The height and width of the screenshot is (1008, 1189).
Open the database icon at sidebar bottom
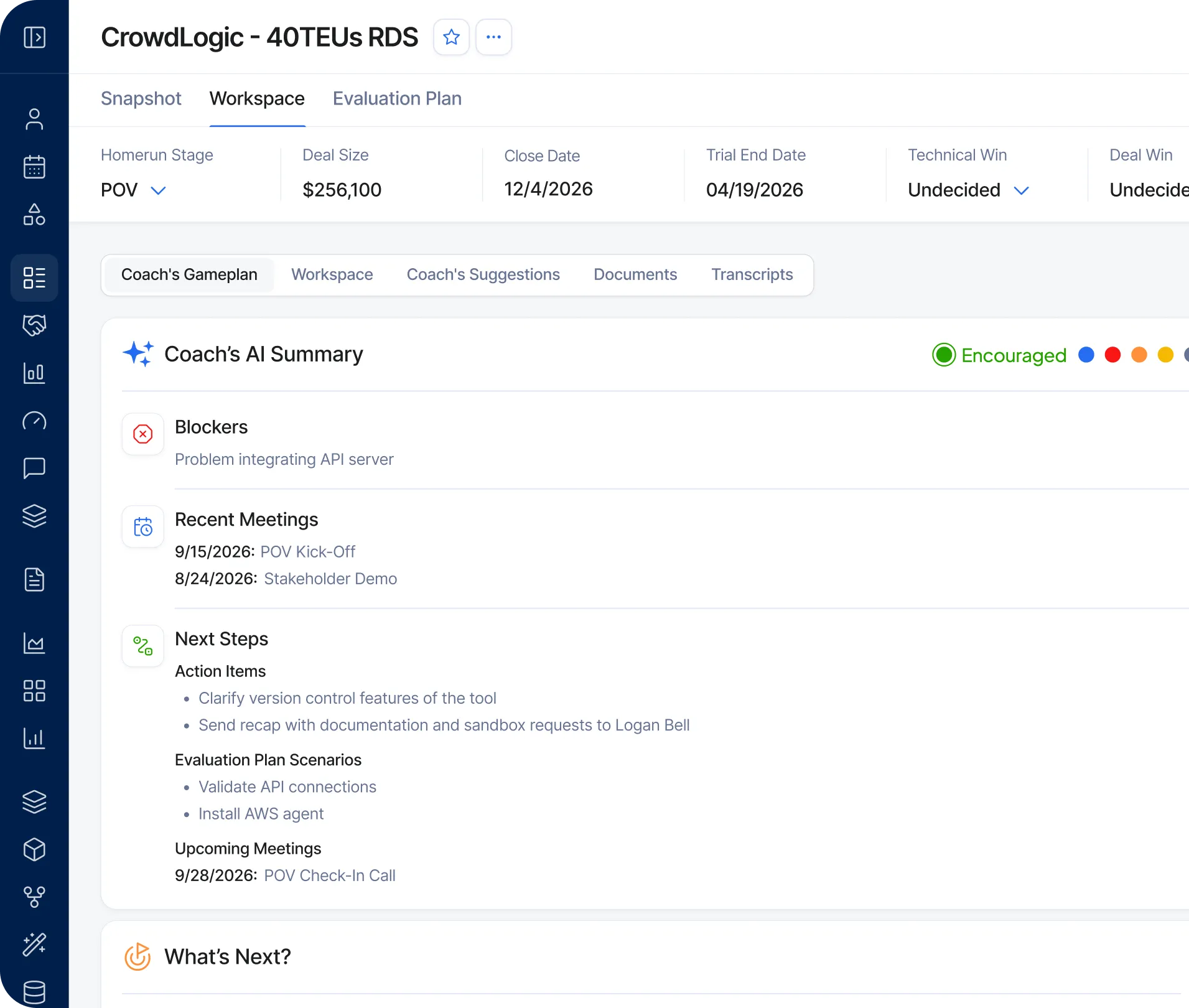click(35, 992)
